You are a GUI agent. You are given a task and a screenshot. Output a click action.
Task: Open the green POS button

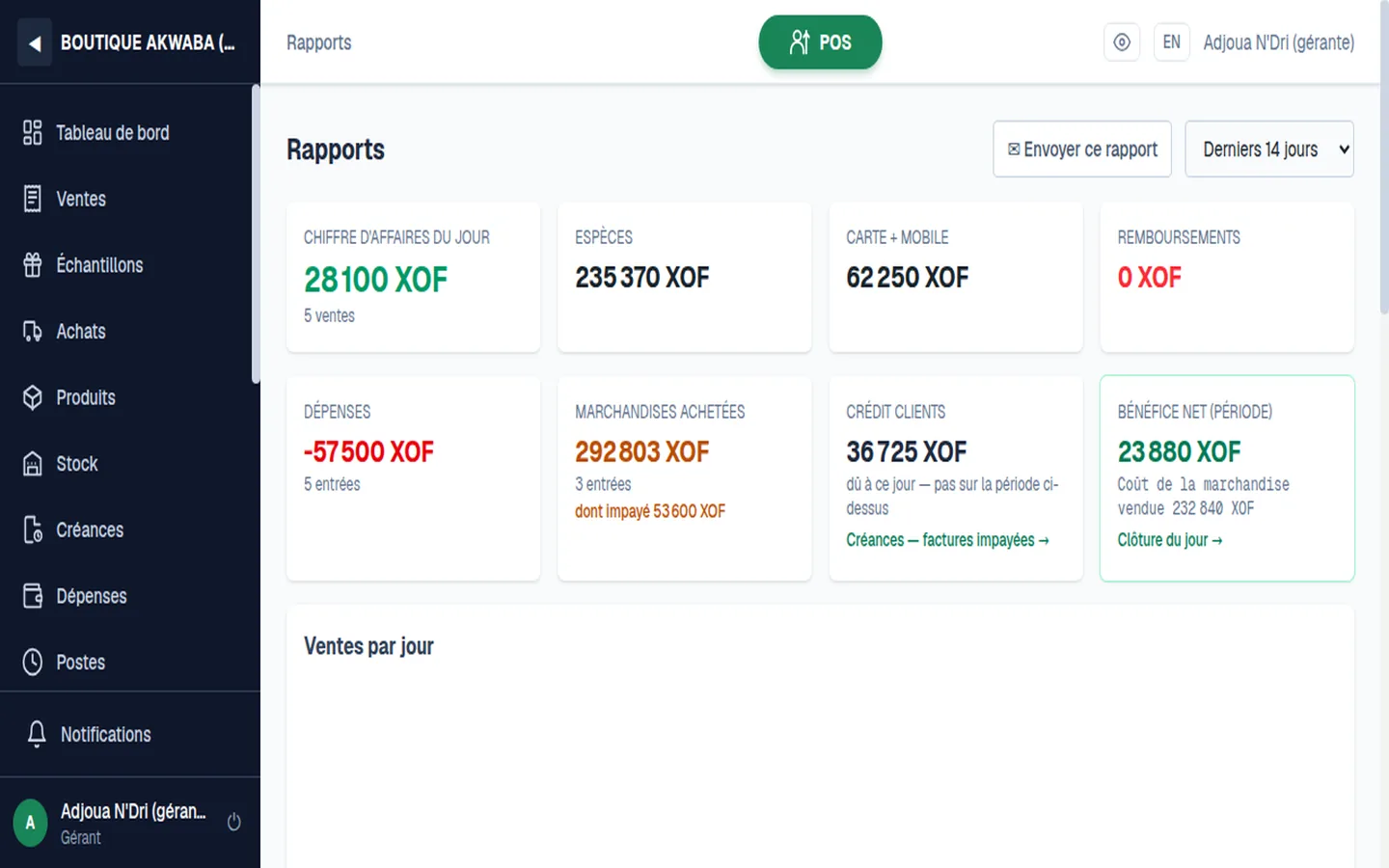pyautogui.click(x=821, y=42)
